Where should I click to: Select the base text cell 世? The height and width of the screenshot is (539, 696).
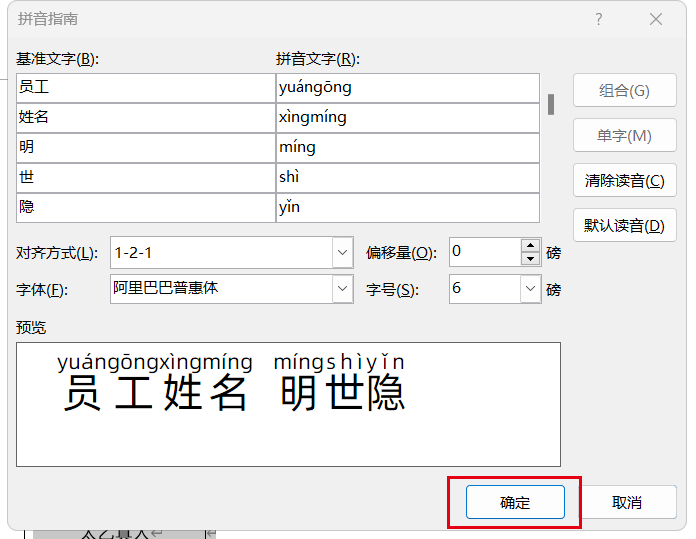[x=146, y=178]
